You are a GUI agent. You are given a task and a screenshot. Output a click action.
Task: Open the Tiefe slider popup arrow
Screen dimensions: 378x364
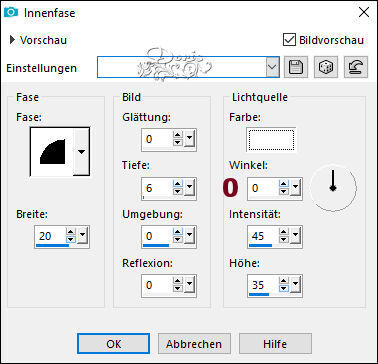(x=189, y=188)
